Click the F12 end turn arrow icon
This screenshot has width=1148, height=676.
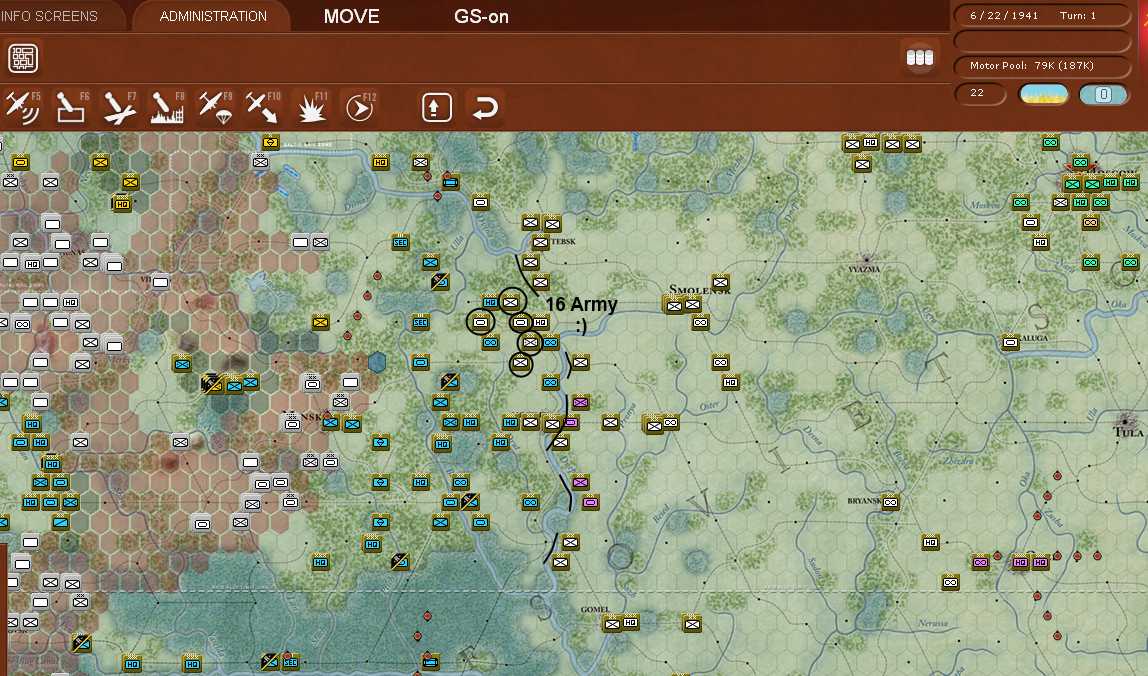360,108
